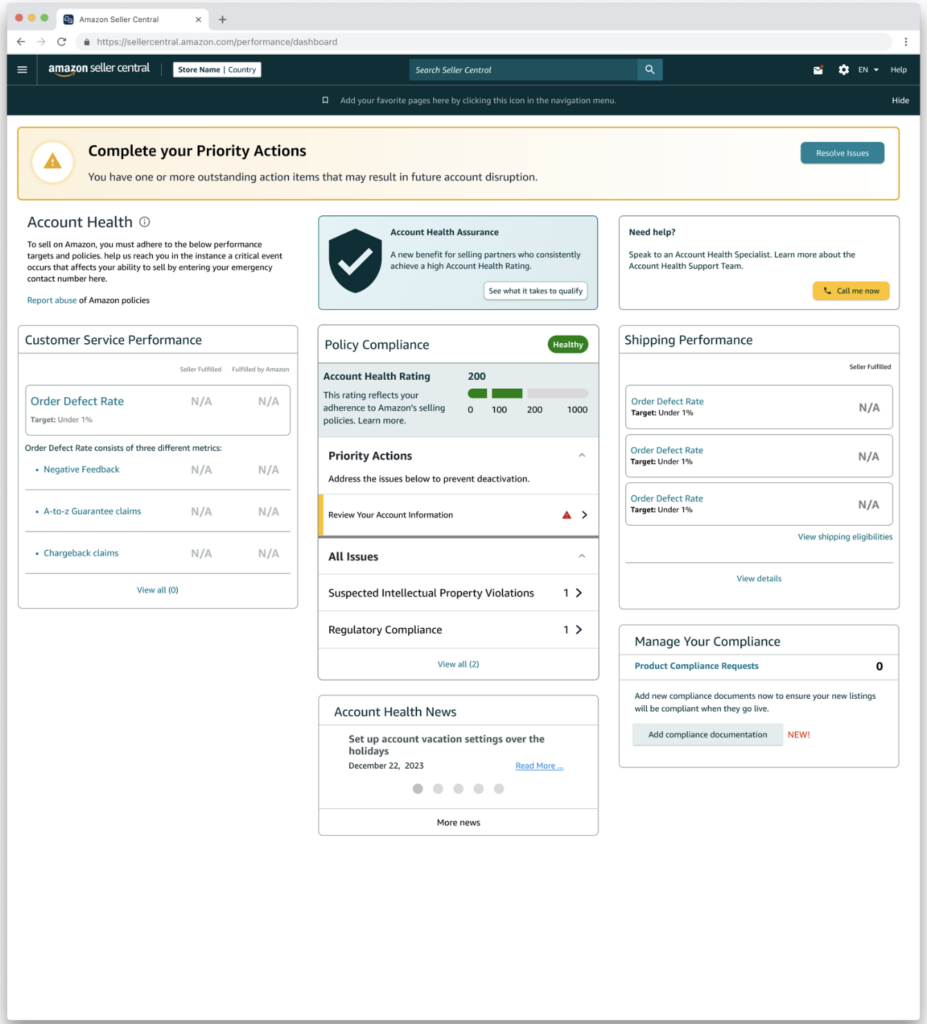Click the Call me now button
The width and height of the screenshot is (927, 1024).
[850, 290]
